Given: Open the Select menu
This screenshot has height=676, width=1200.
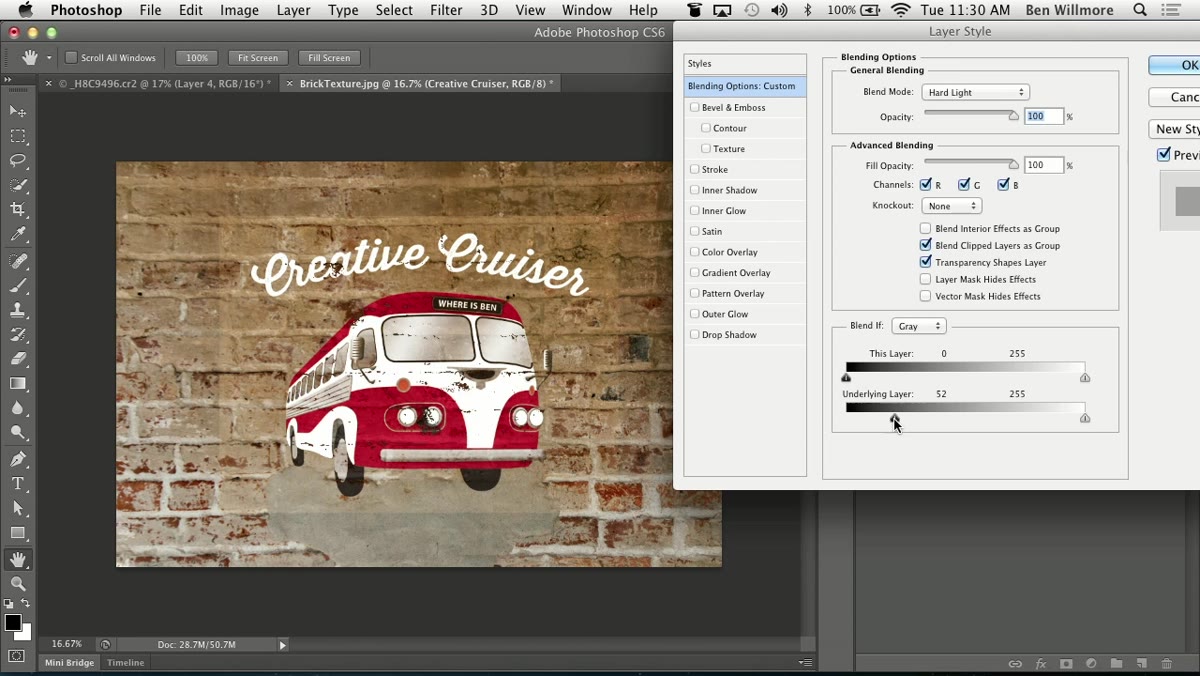Looking at the screenshot, I should point(394,10).
